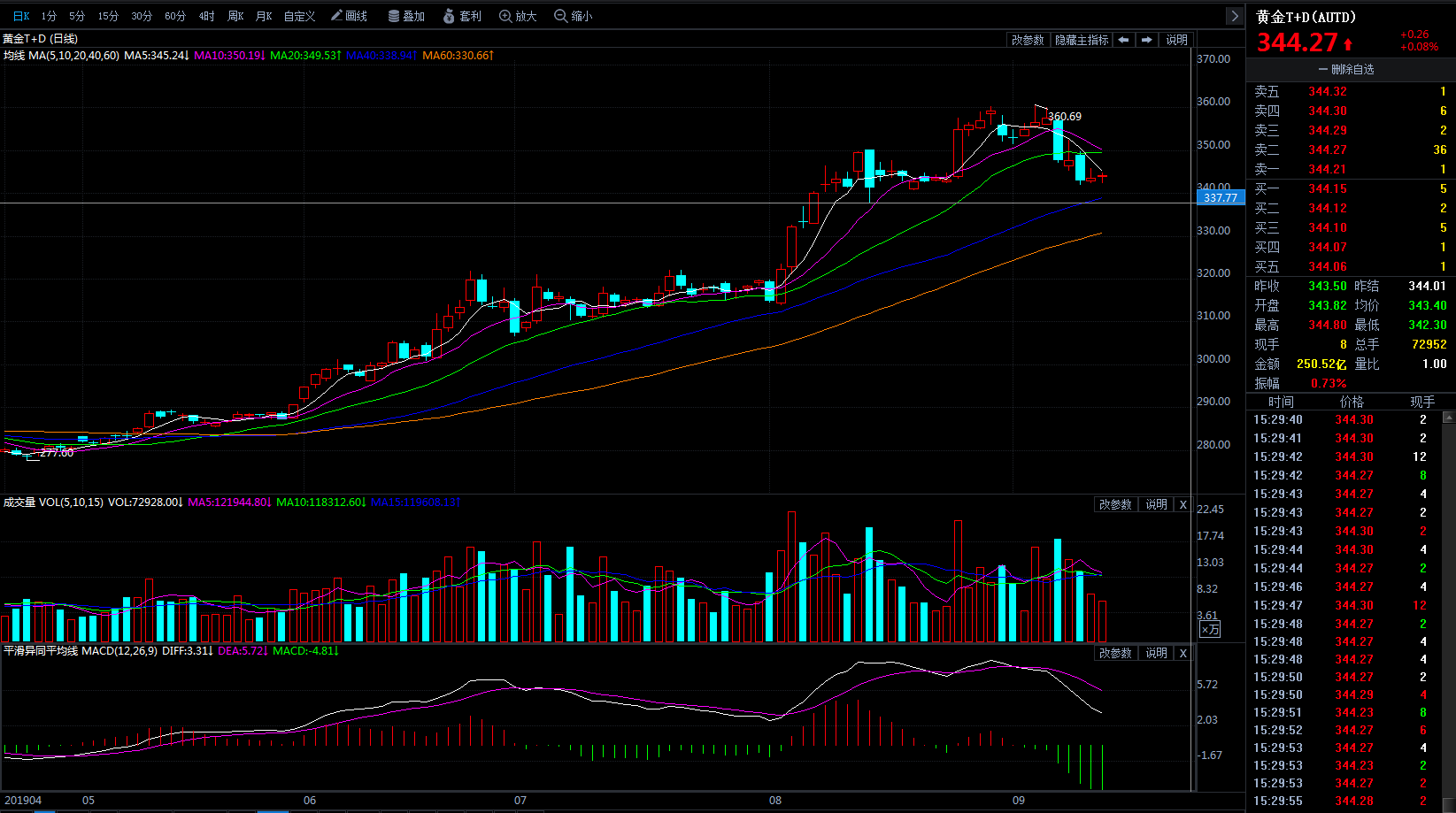Zoom out with 缩小 magnifier
Screen dimensions: 1456x813
pyautogui.click(x=573, y=16)
